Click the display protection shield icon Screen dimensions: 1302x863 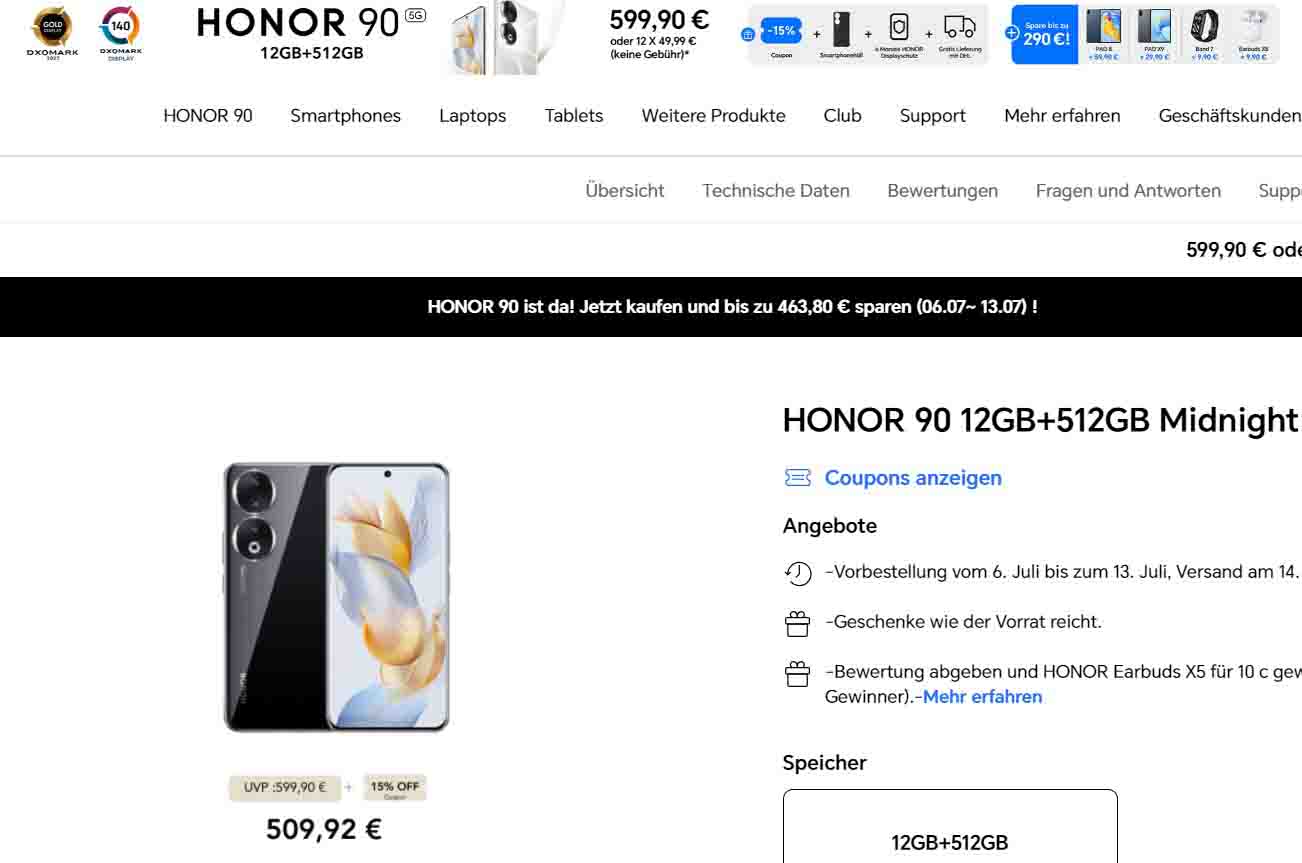898,27
